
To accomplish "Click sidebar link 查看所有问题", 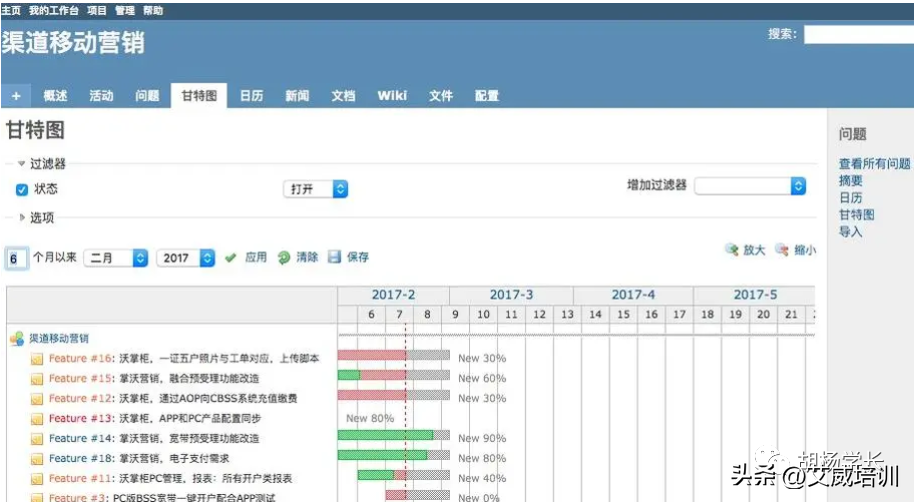I will point(874,164).
